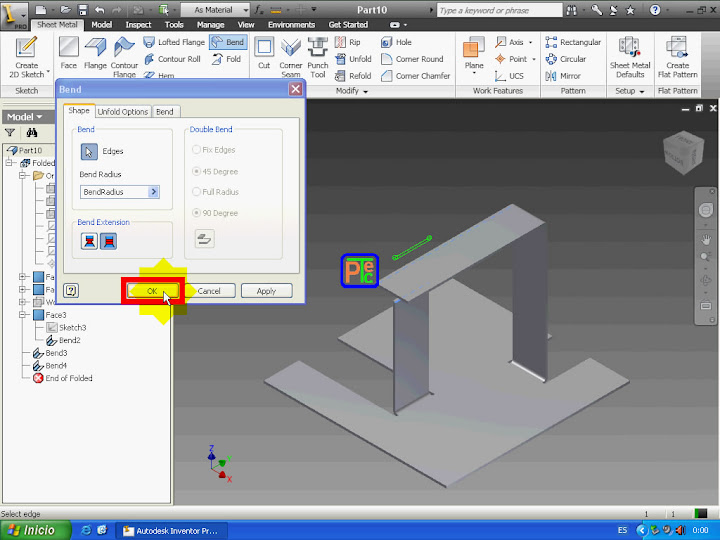
Task: Collapse the Folded Model tree node
Action: pyautogui.click(x=9, y=163)
